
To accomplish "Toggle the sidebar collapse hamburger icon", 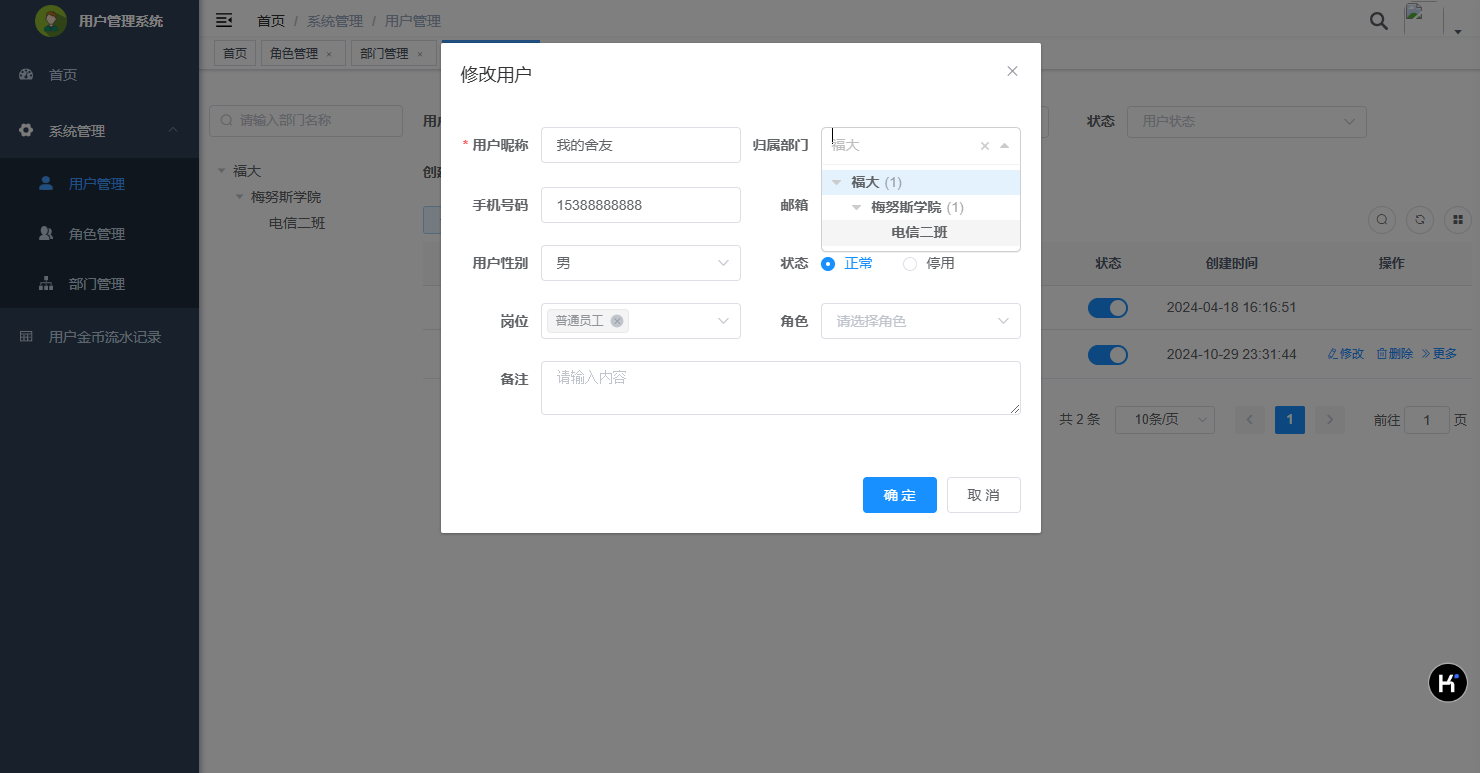I will (224, 20).
